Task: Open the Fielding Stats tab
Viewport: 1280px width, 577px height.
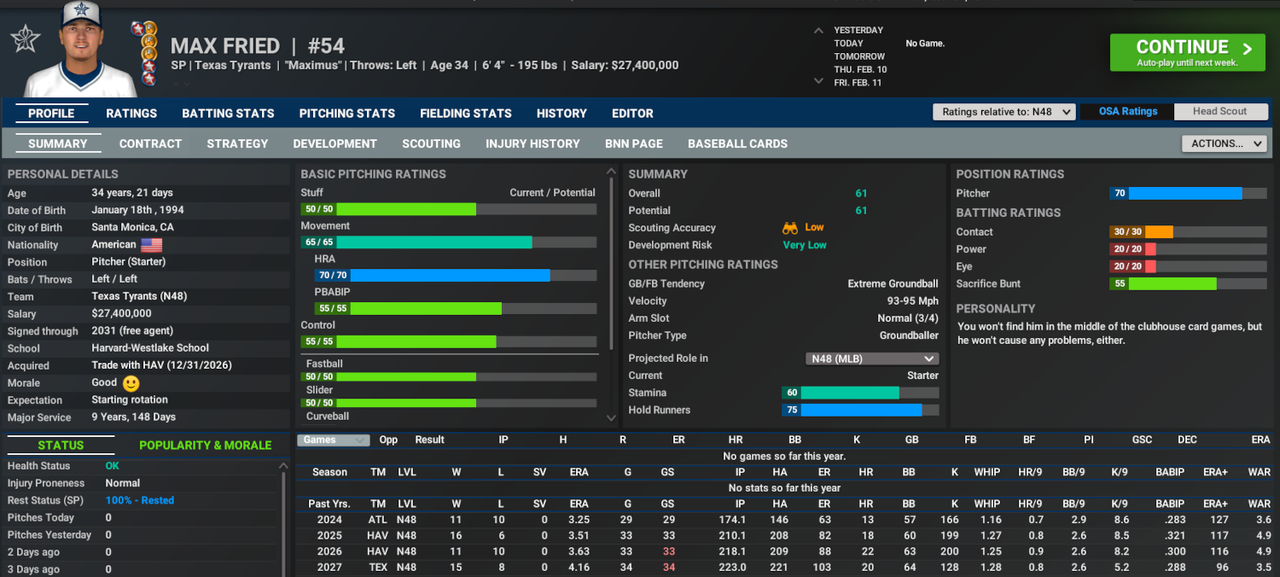Action: [x=466, y=113]
